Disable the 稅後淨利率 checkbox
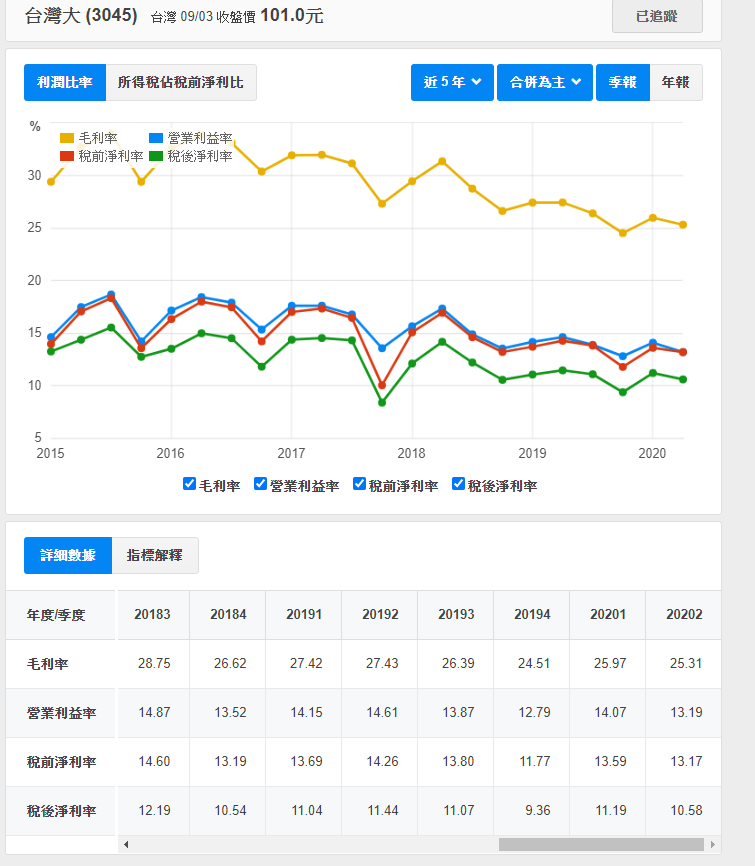The height and width of the screenshot is (866, 755). tap(458, 484)
